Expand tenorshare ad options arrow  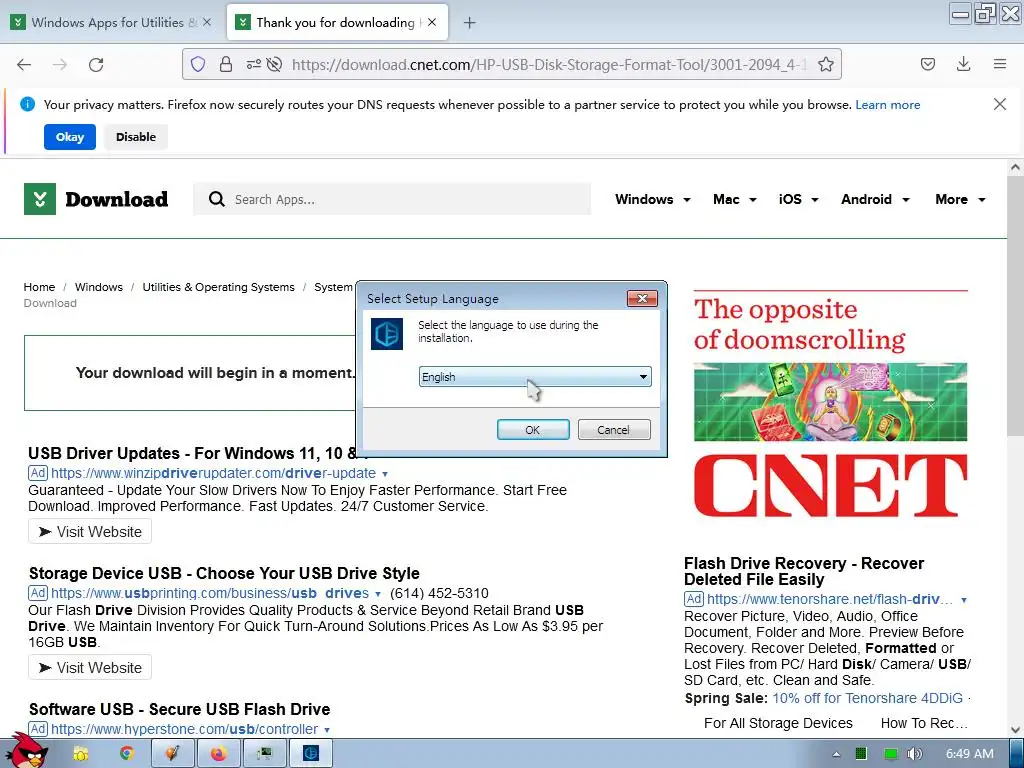[964, 600]
